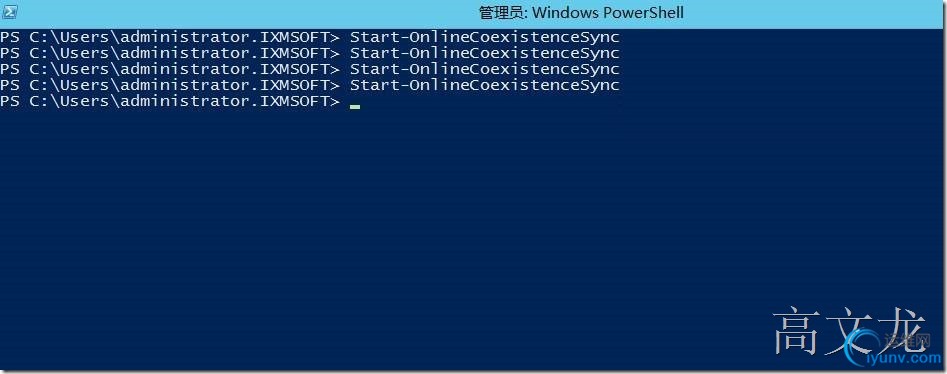947x374 pixels.
Task: Click the 文 character in the watermark
Action: point(850,330)
